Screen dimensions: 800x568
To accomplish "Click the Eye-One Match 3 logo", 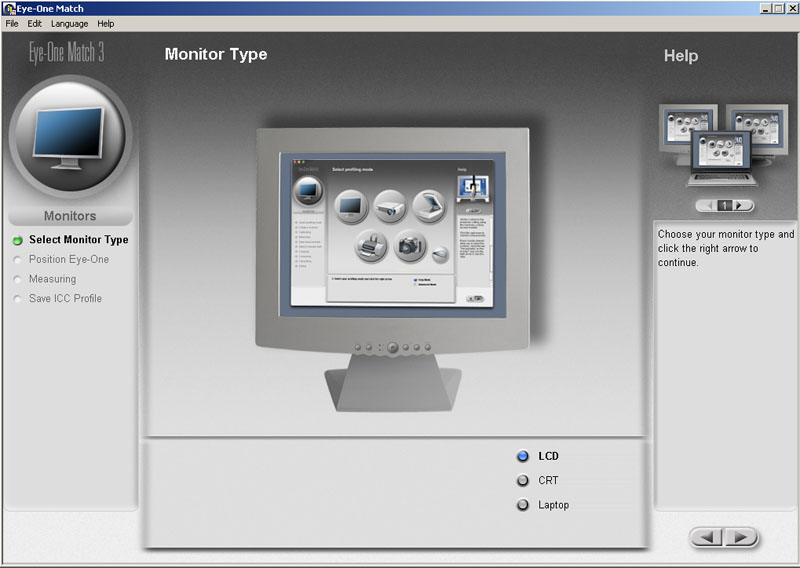I will coord(66,53).
